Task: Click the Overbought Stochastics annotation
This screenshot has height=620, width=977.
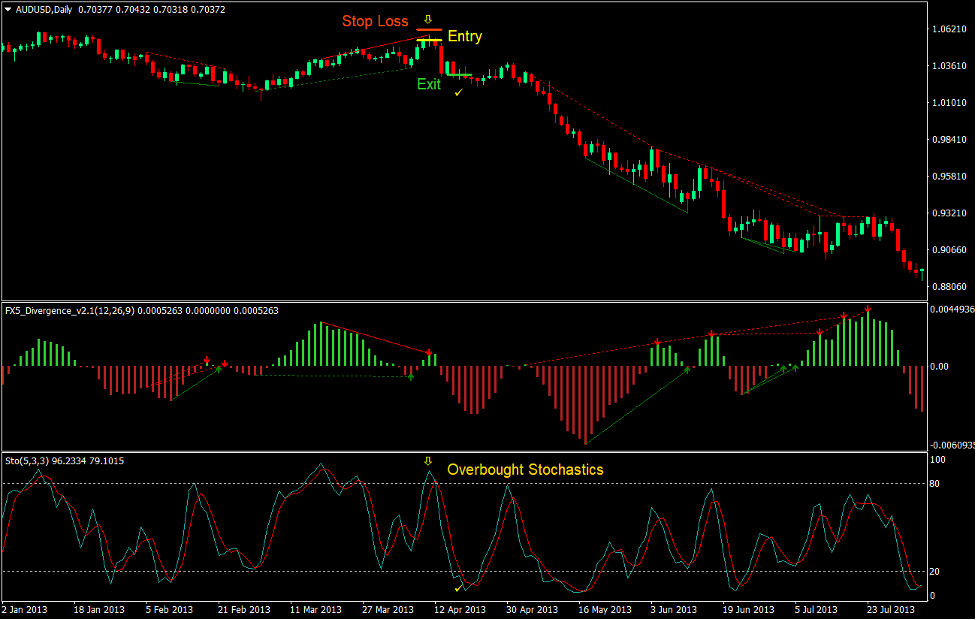Action: 525,469
